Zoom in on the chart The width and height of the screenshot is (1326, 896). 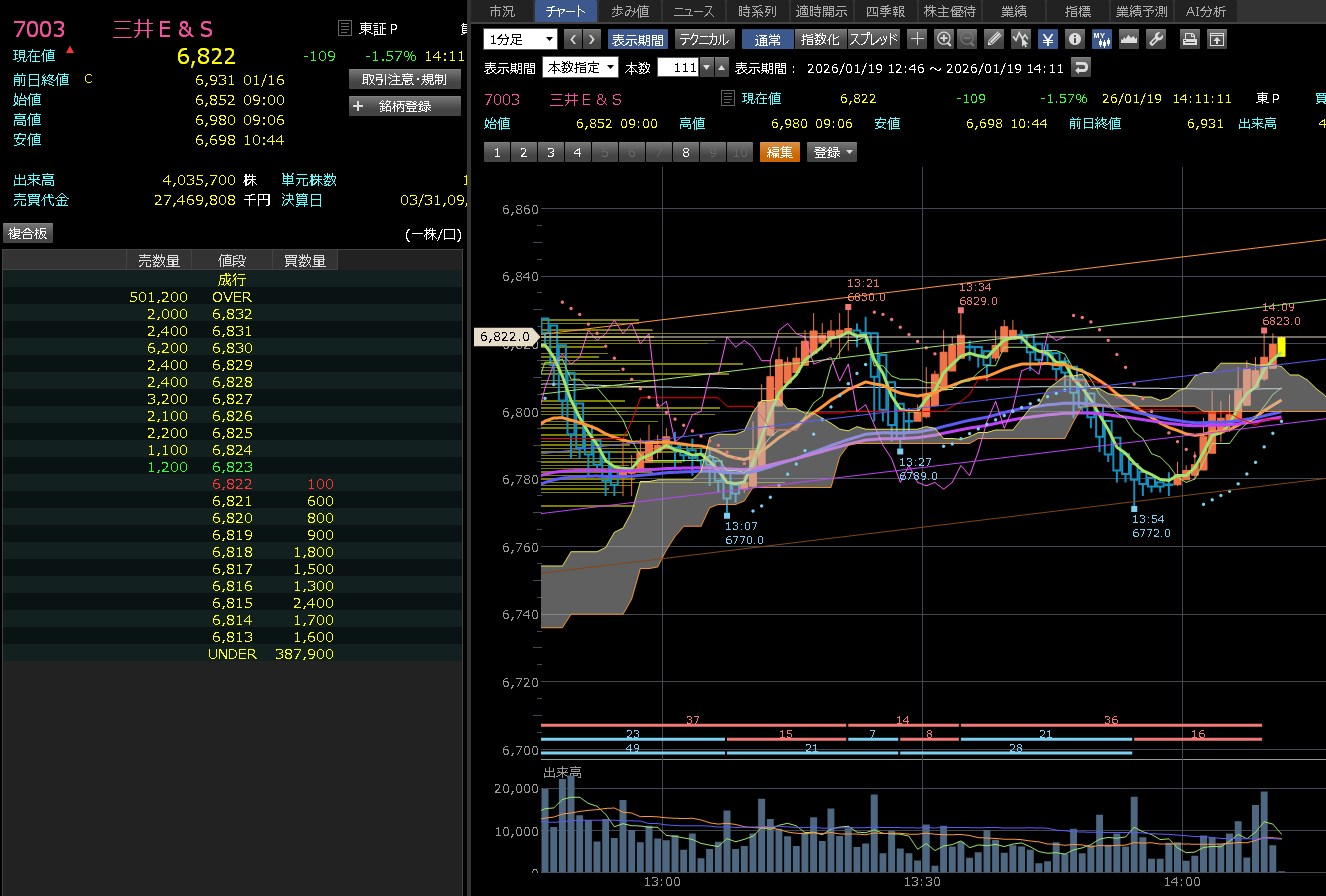944,39
